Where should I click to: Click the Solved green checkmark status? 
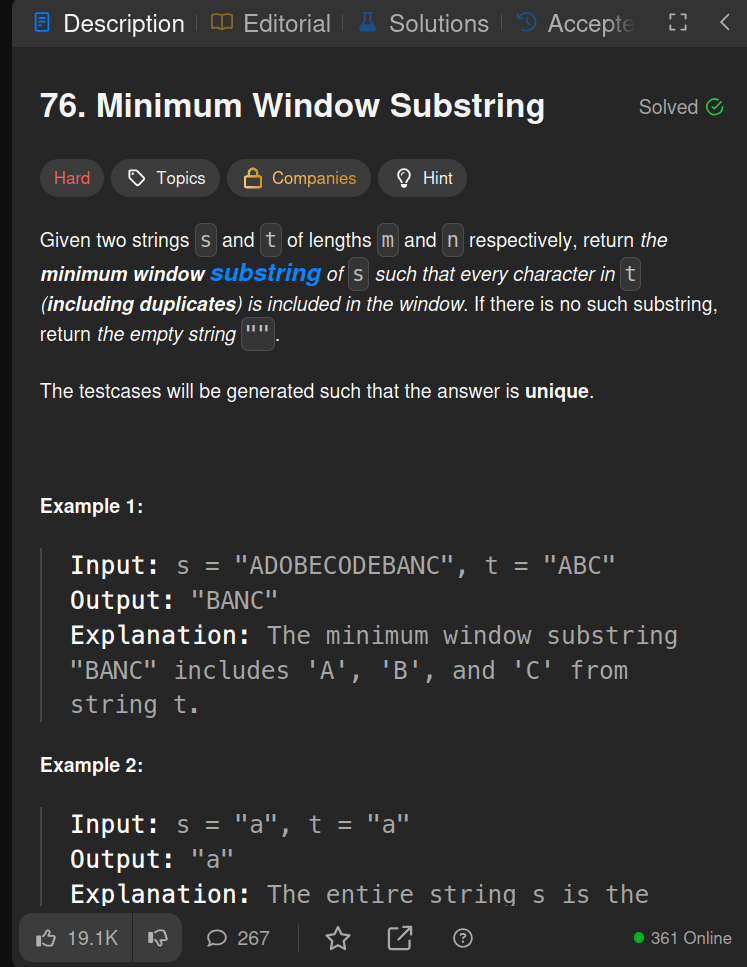(x=681, y=107)
